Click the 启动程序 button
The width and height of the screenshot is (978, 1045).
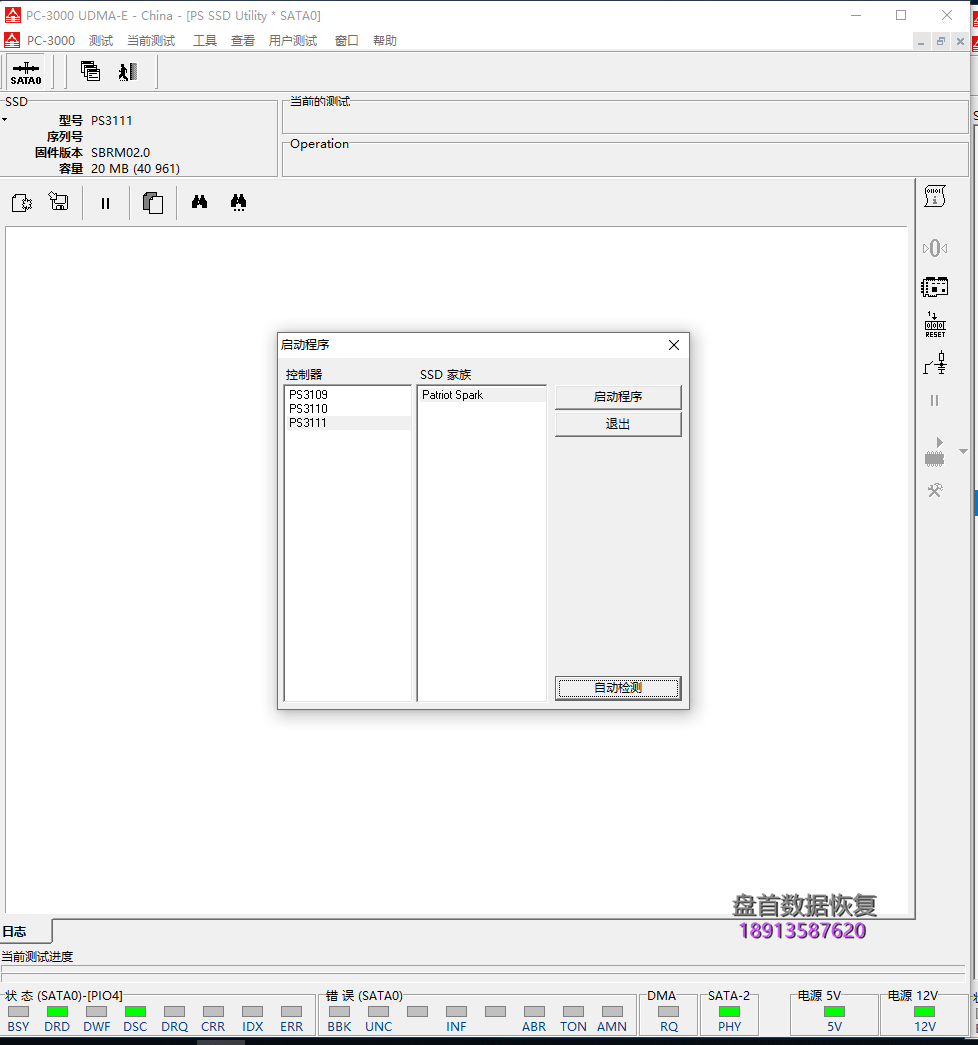click(618, 397)
